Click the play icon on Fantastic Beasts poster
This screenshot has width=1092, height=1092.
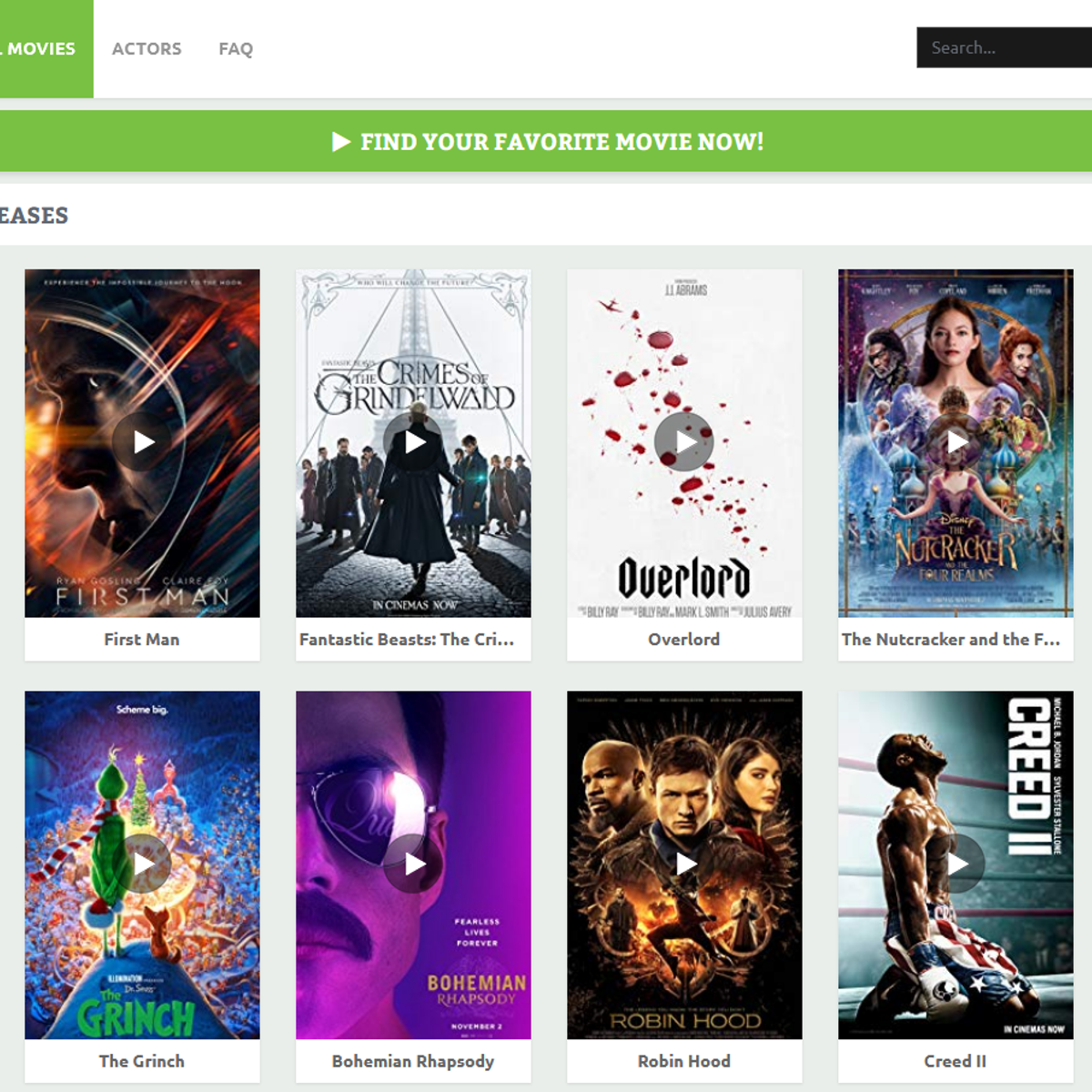point(414,443)
